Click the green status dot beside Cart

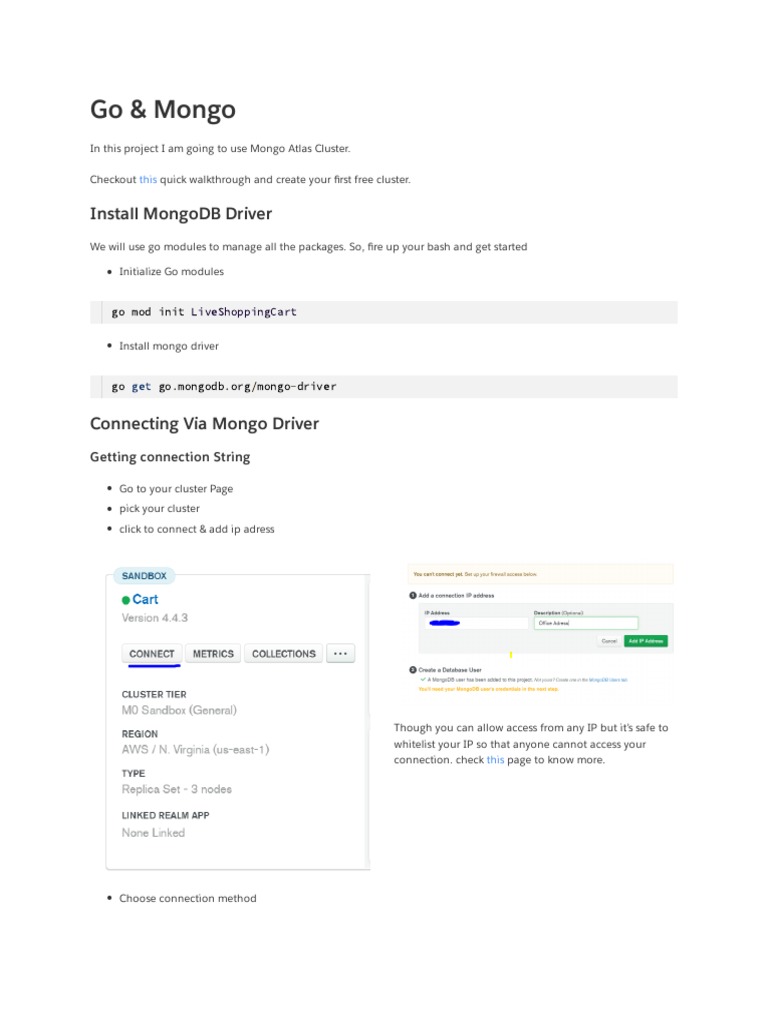(x=126, y=600)
